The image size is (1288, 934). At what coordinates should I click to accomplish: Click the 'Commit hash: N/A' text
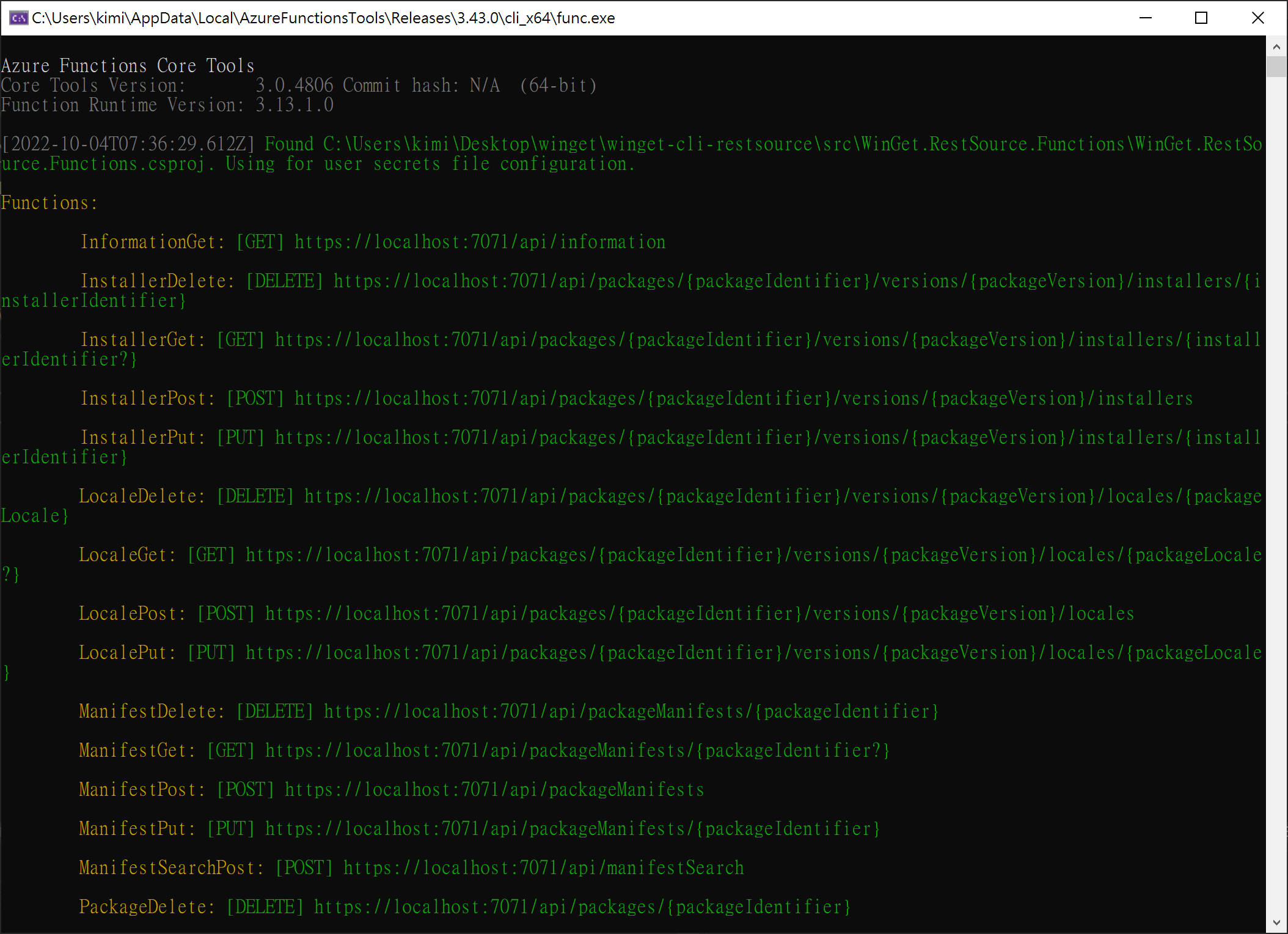(x=422, y=86)
